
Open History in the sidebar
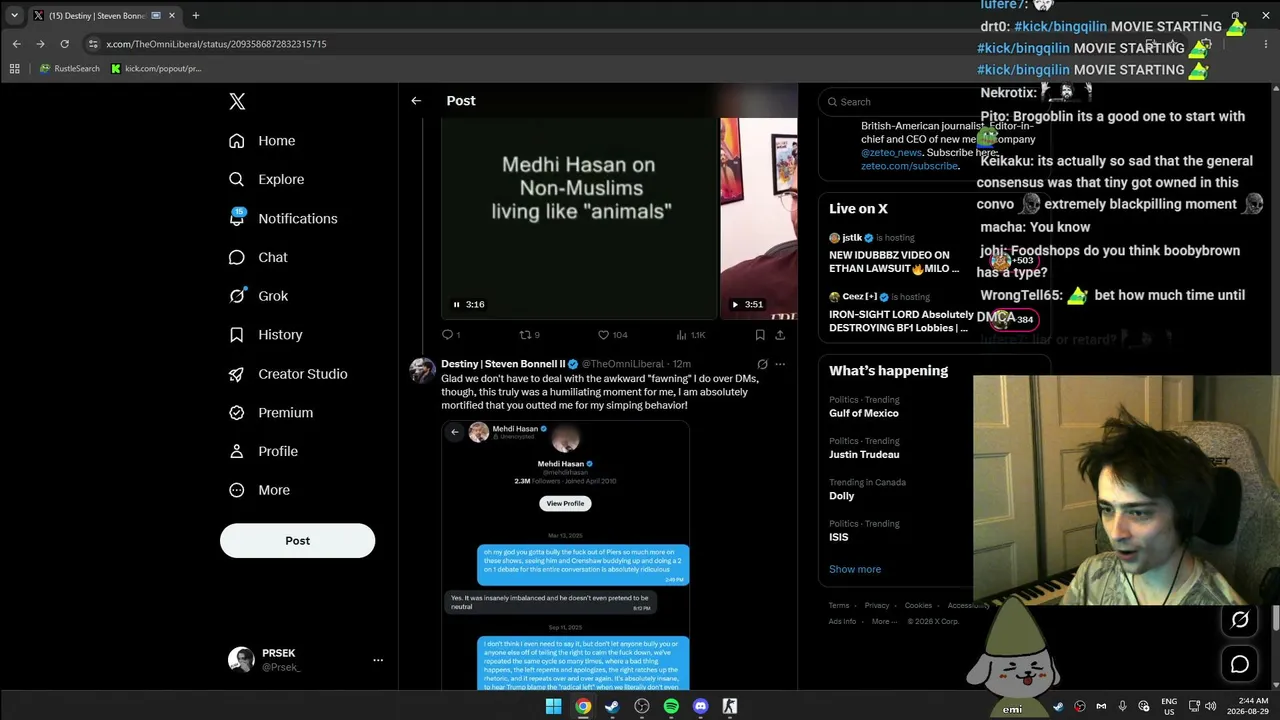[265, 335]
